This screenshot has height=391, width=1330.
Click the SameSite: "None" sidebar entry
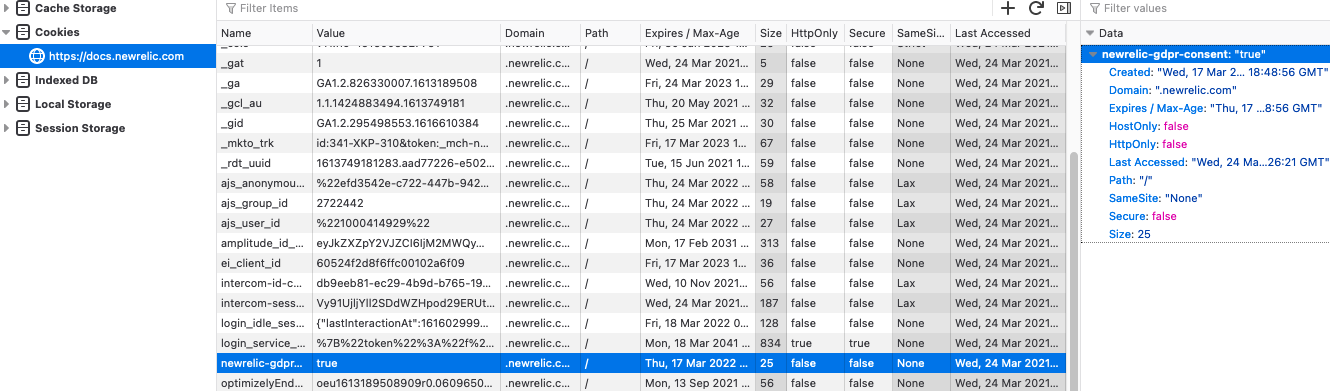[x=1155, y=198]
